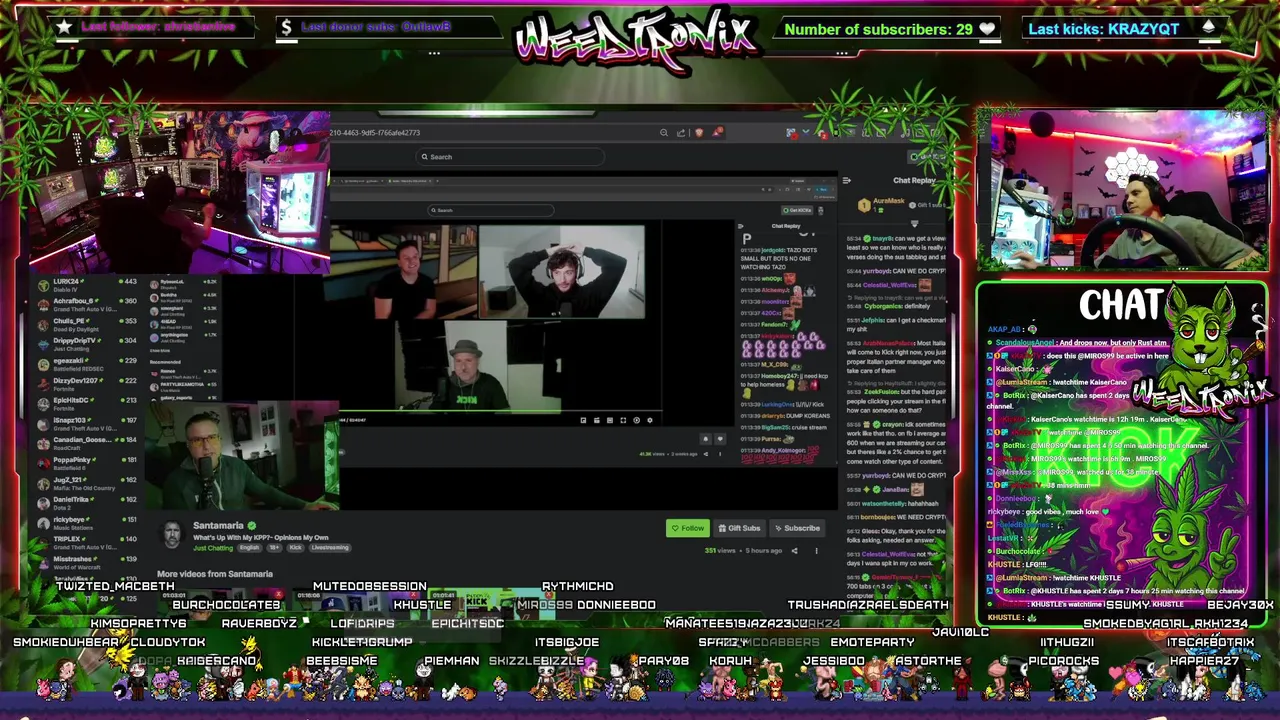Click the share page icon in address bar

click(x=681, y=133)
